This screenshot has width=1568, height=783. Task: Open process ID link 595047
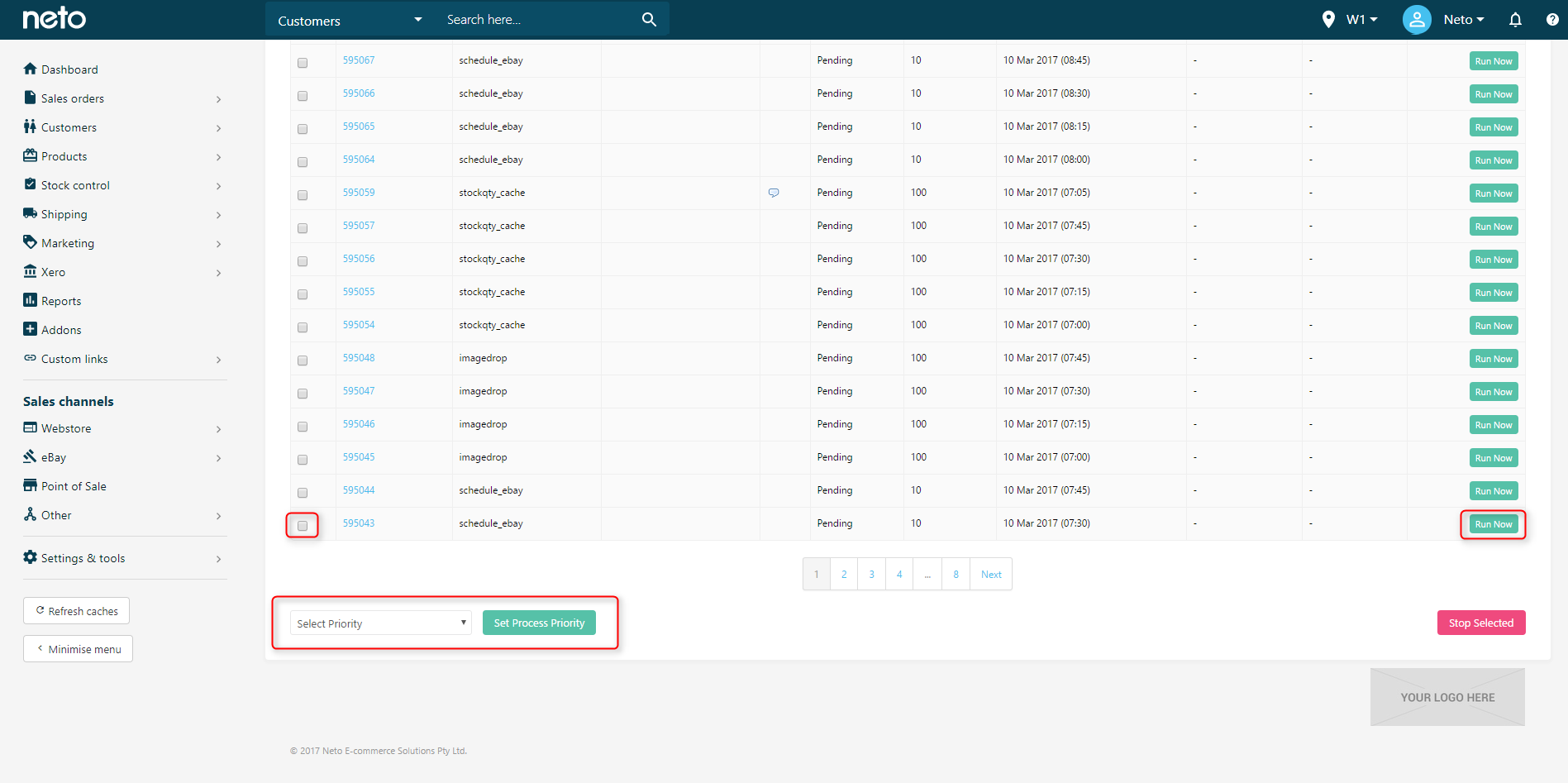pyautogui.click(x=359, y=391)
